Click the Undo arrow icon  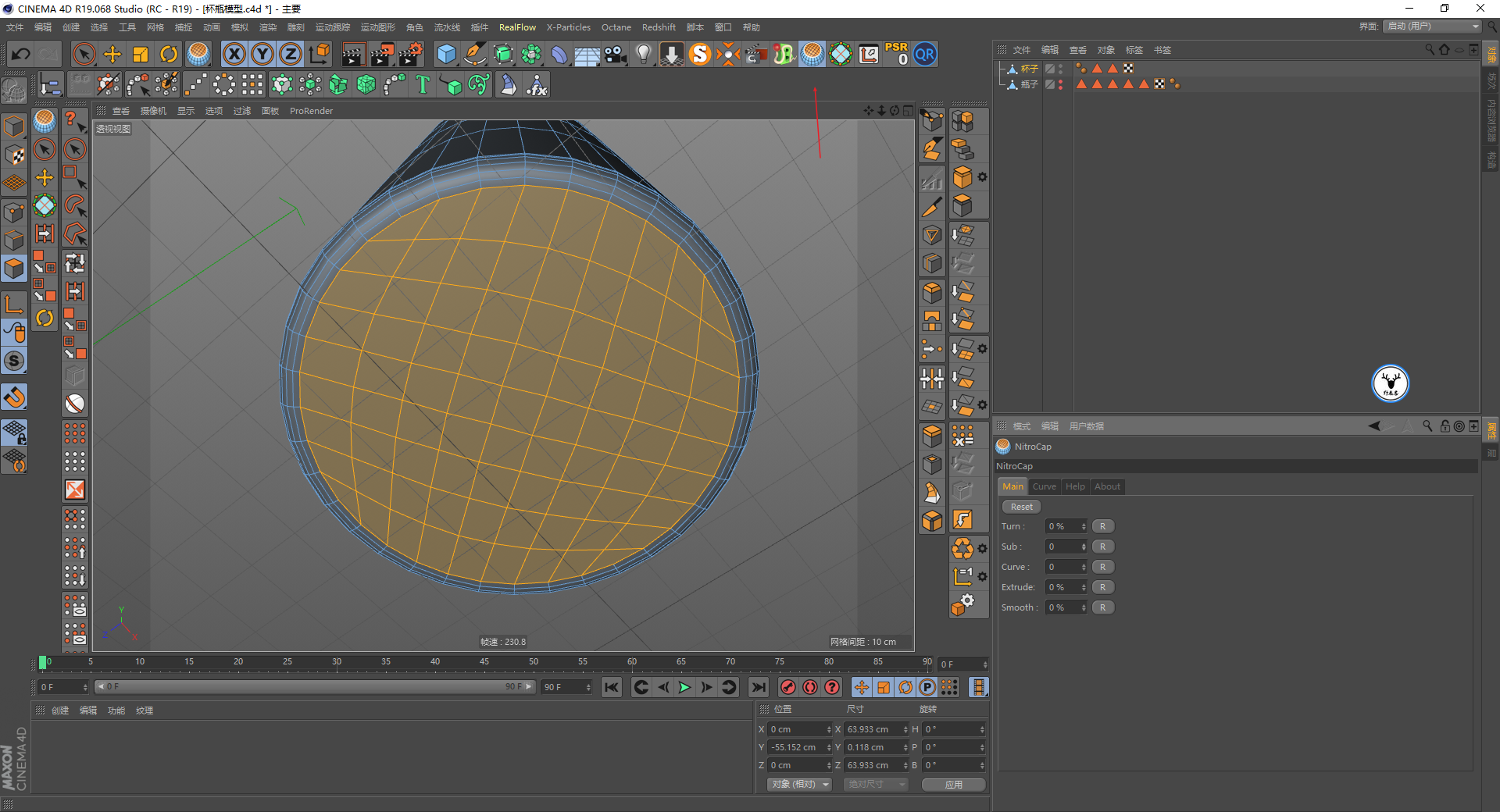click(x=21, y=55)
